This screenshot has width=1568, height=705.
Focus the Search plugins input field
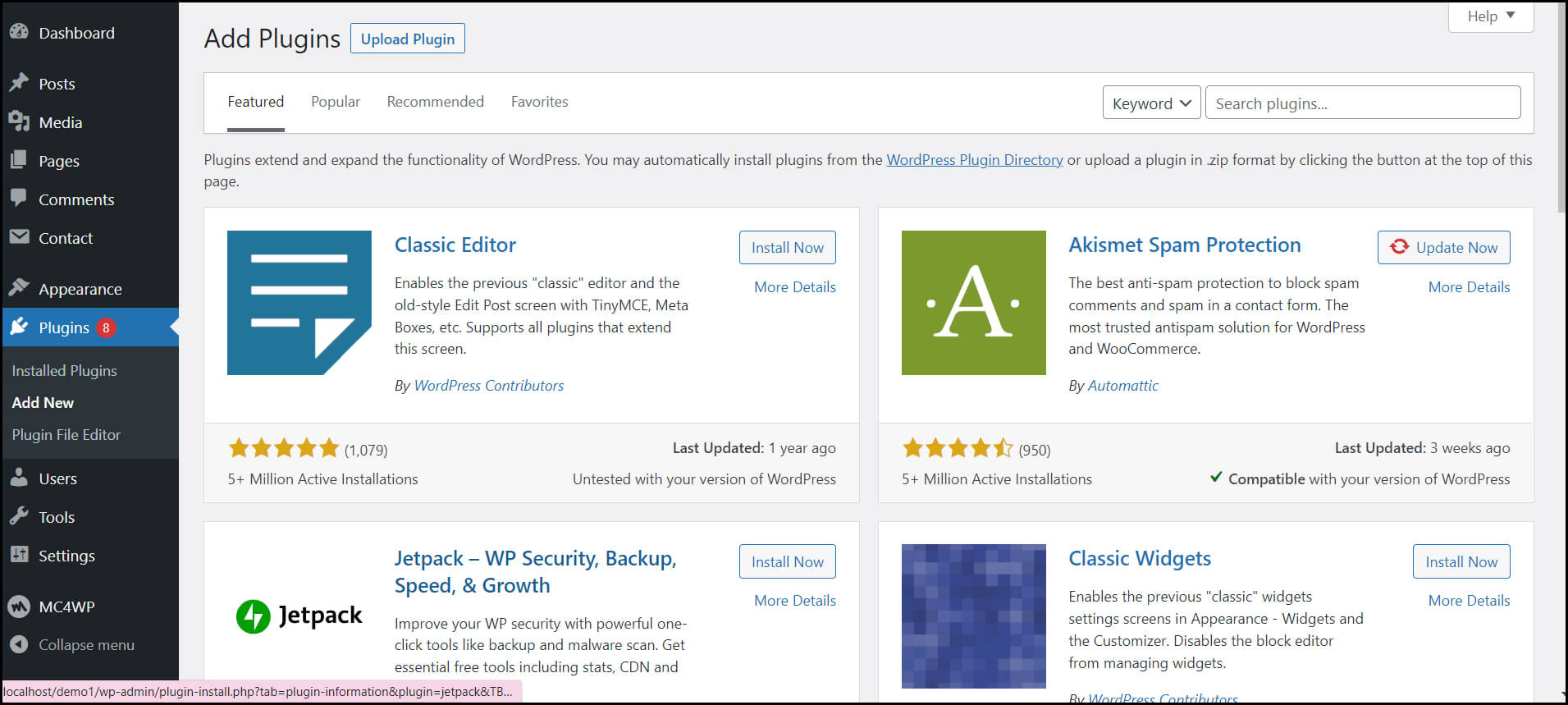(x=1363, y=103)
